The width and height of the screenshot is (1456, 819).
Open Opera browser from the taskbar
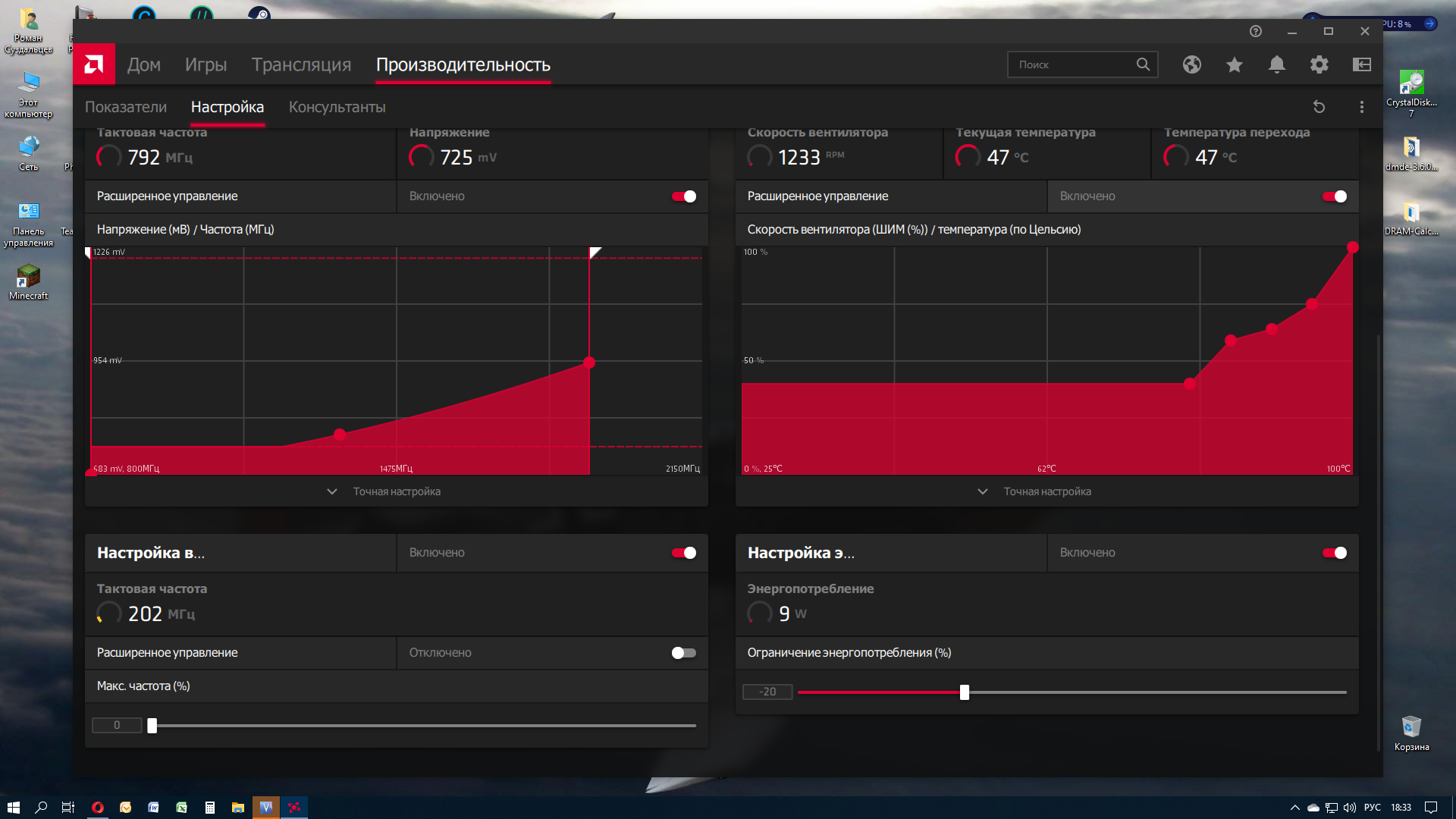pyautogui.click(x=97, y=808)
